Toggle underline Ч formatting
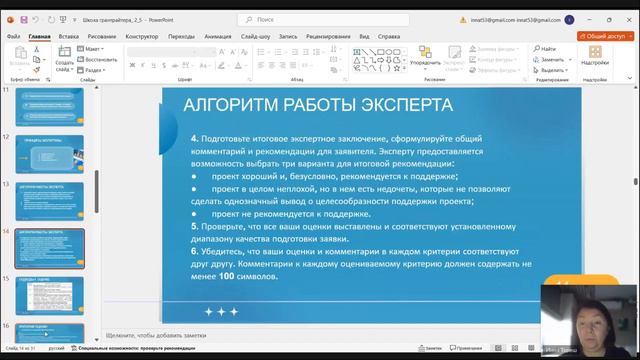The image size is (640, 360). 153,65
